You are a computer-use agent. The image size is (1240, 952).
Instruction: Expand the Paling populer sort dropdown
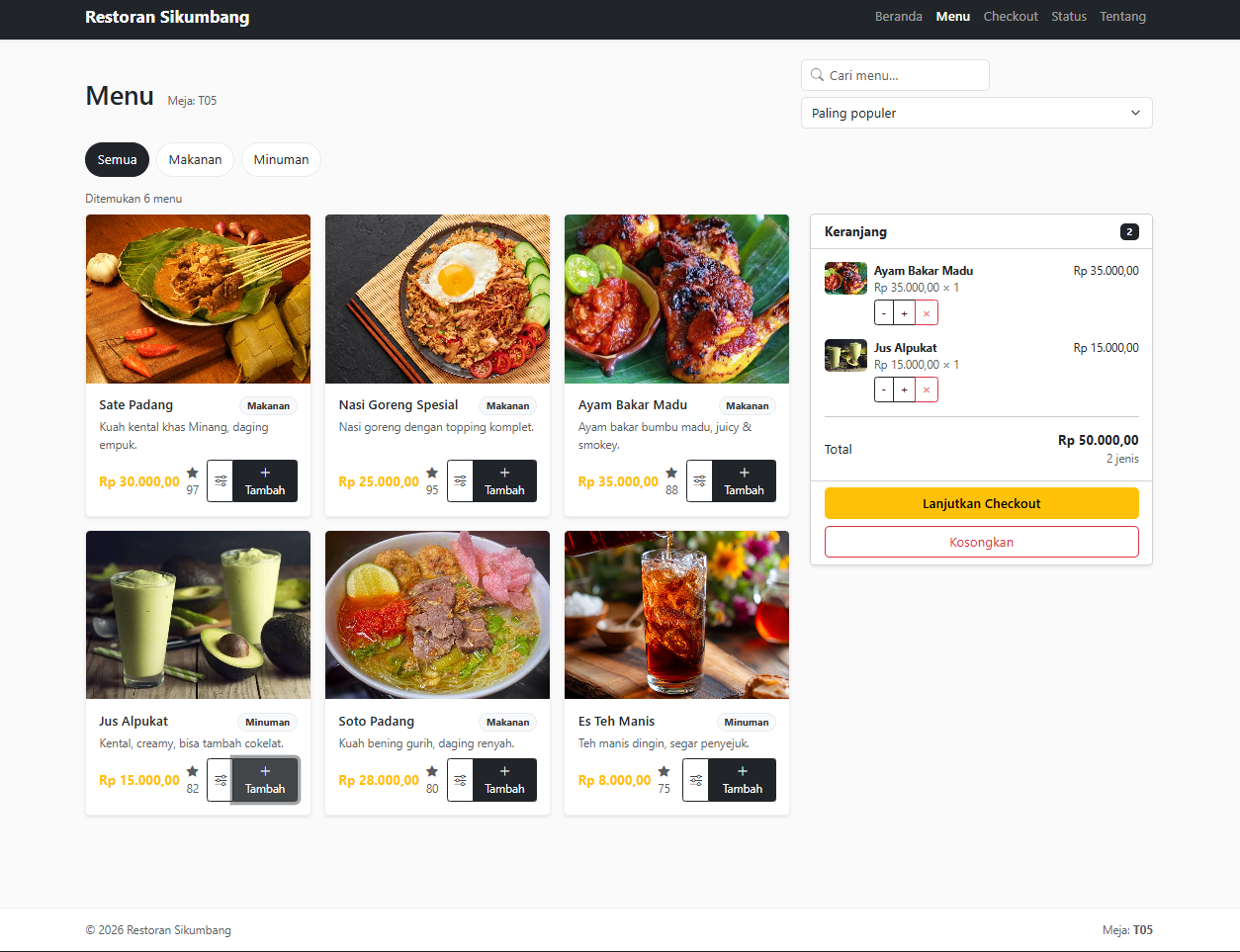click(x=976, y=113)
